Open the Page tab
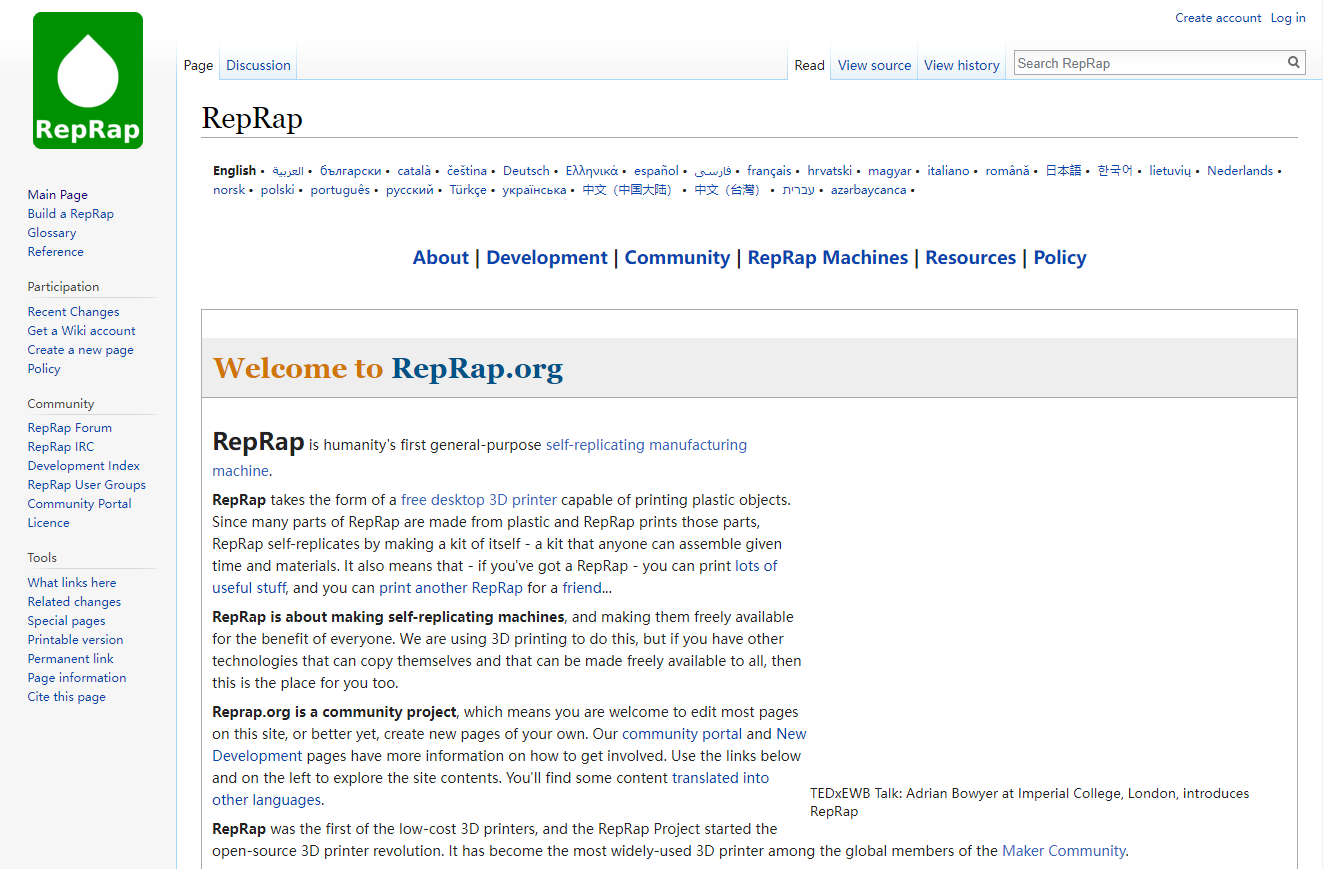1323x869 pixels. [x=197, y=64]
